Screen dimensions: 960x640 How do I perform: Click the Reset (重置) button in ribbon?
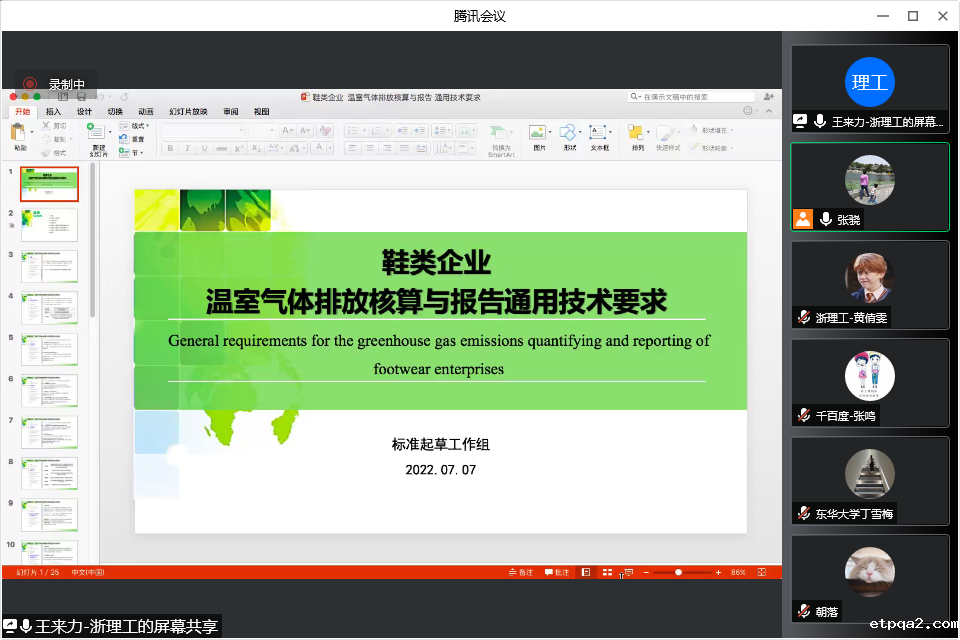pos(137,139)
